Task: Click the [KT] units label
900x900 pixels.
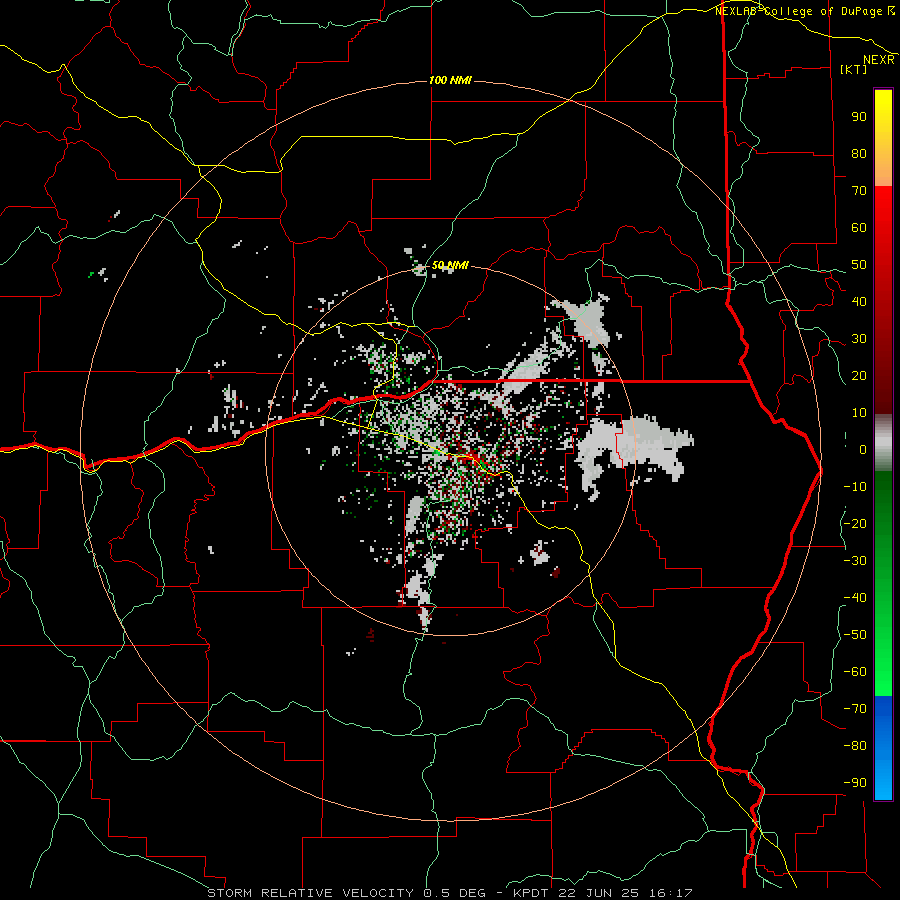Action: tap(854, 69)
